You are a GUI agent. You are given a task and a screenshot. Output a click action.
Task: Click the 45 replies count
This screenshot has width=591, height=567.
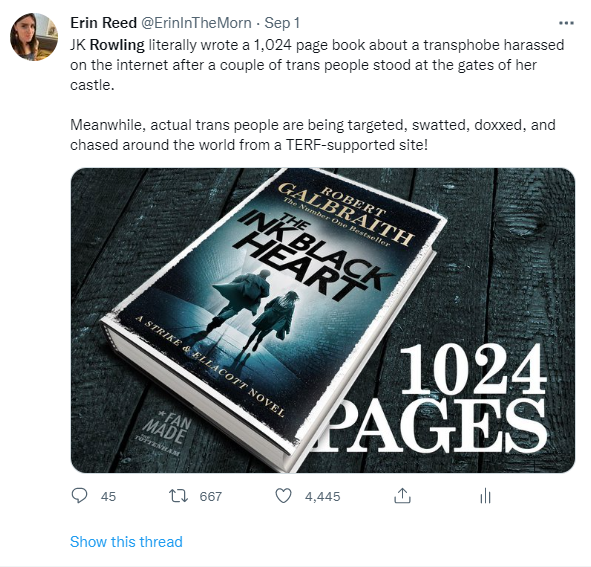(108, 496)
